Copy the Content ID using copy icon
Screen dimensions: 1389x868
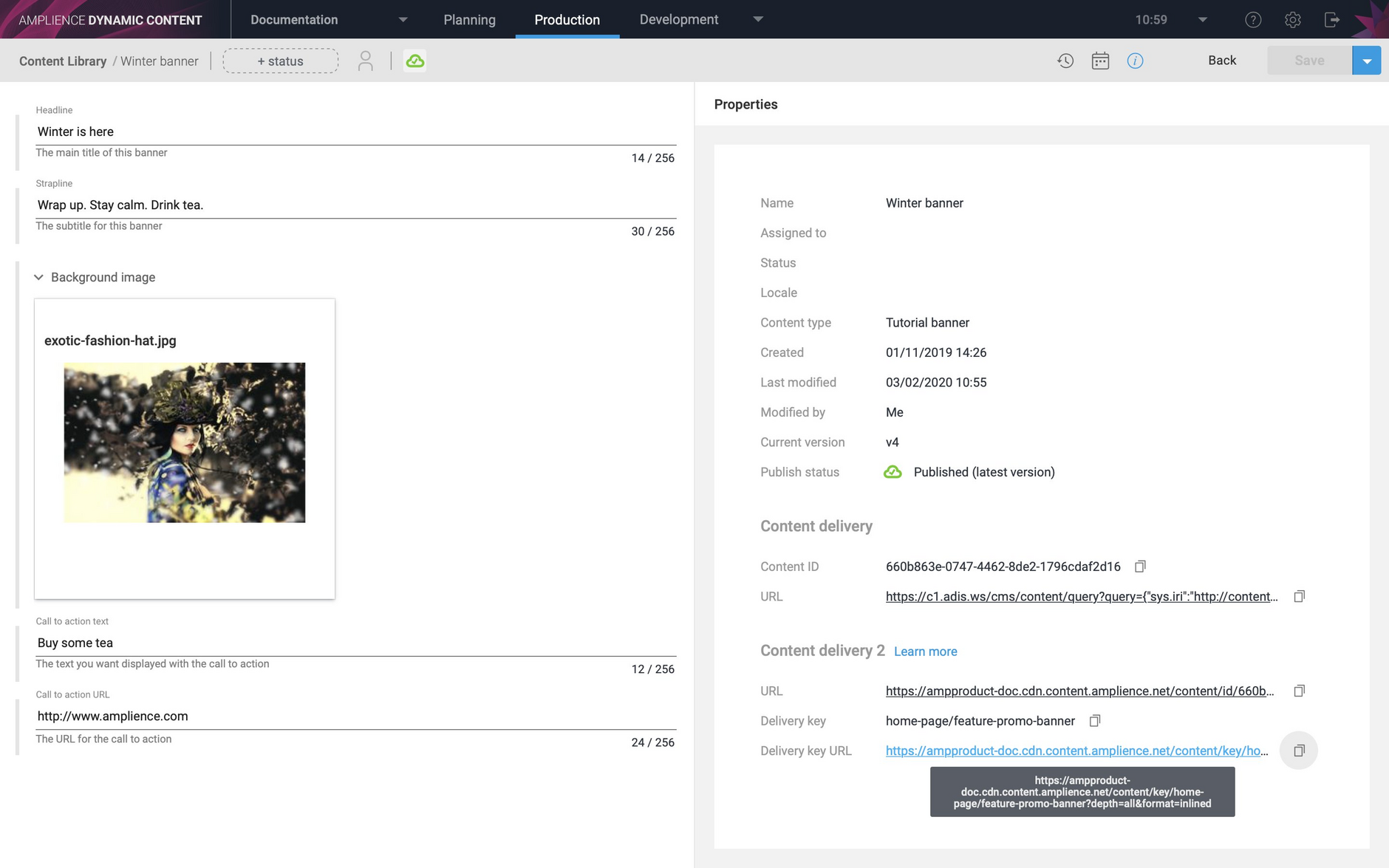click(1141, 566)
